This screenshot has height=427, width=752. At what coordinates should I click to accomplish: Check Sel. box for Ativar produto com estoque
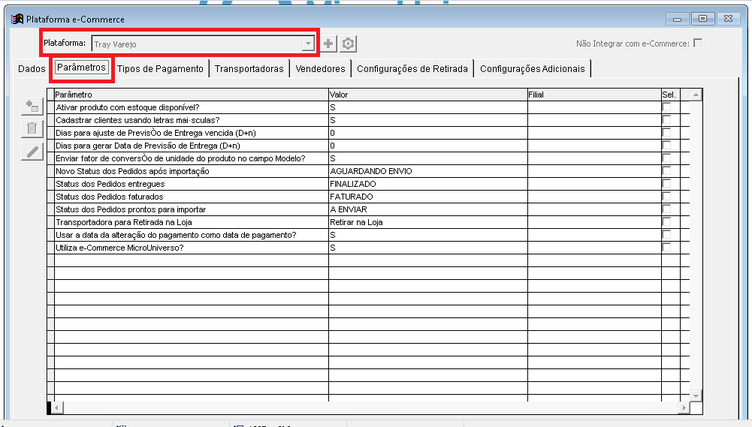click(x=667, y=107)
